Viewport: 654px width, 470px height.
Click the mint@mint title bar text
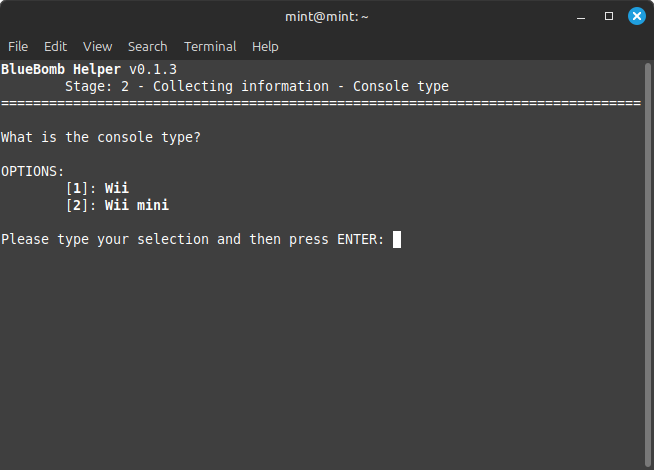point(327,17)
